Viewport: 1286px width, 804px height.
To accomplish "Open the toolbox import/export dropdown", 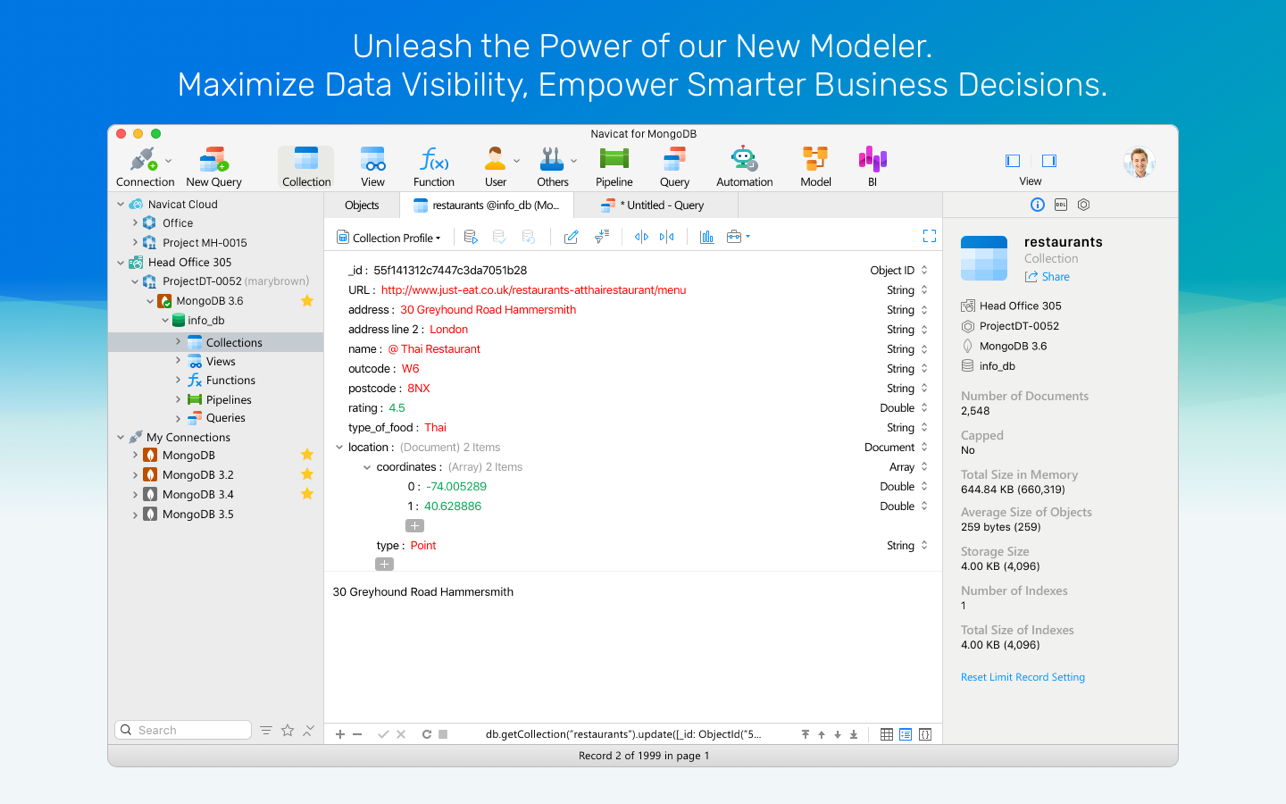I will point(738,237).
